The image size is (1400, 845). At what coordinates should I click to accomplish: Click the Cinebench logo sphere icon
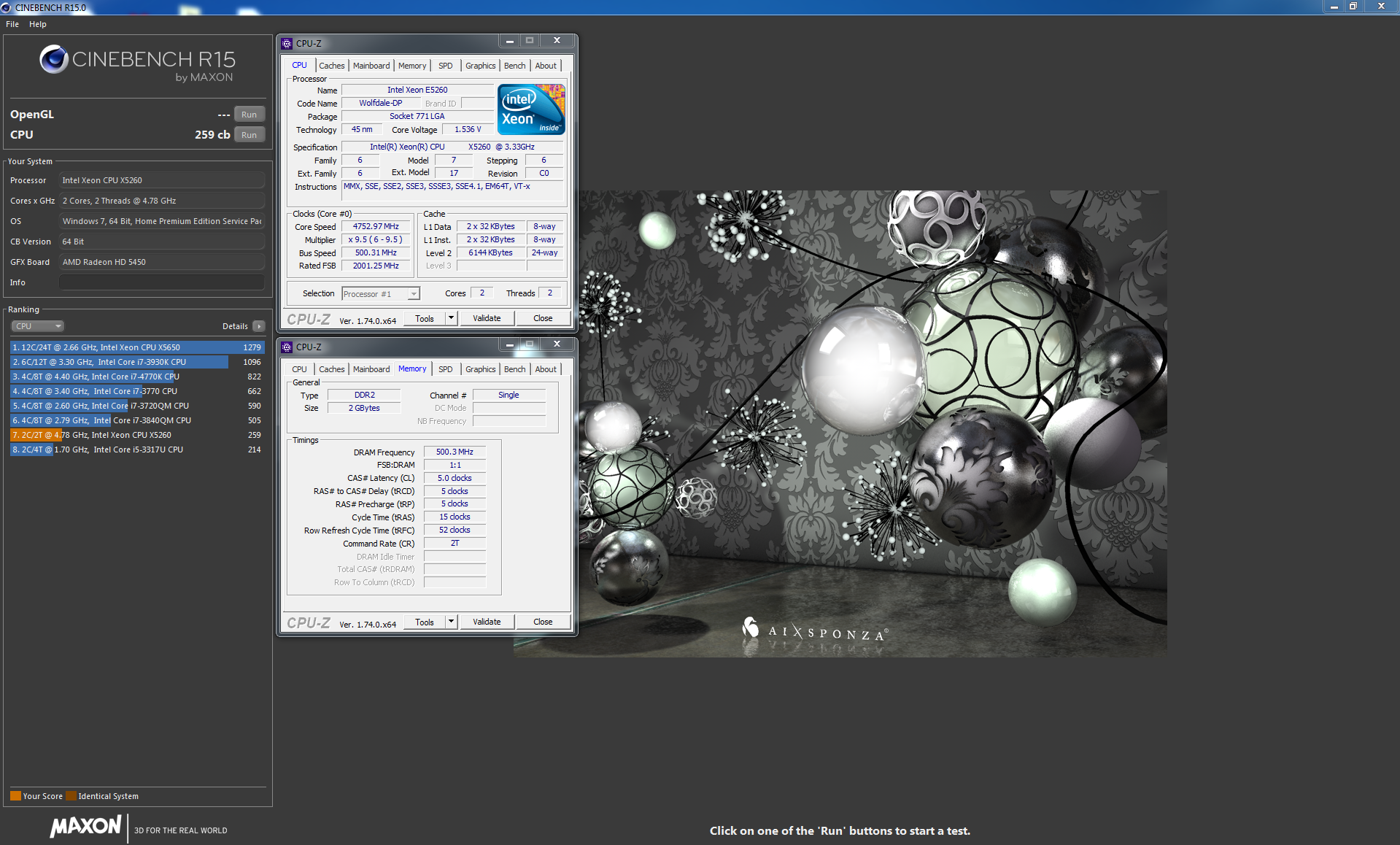(54, 59)
